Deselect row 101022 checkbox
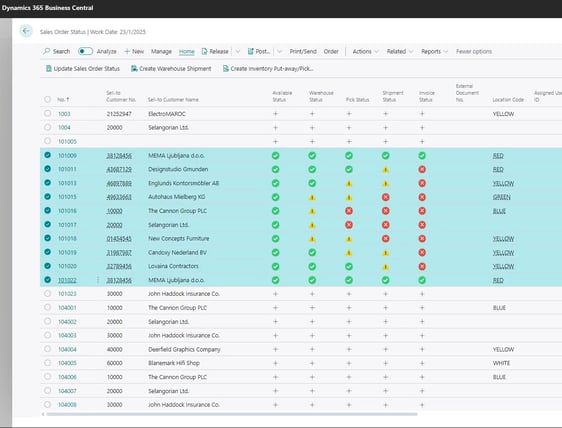The image size is (562, 428). [x=47, y=280]
